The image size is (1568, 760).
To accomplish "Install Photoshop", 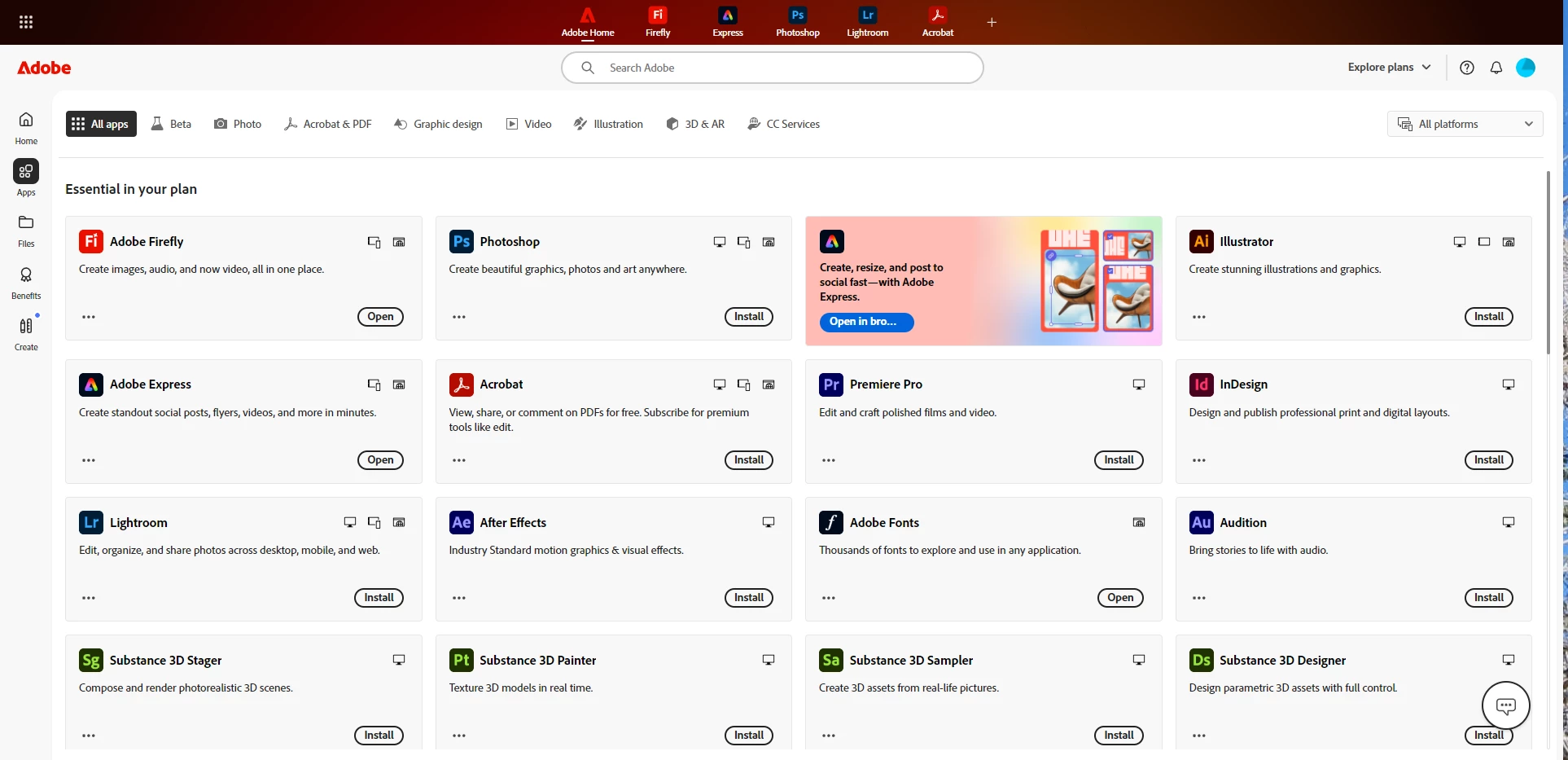I will tap(749, 317).
